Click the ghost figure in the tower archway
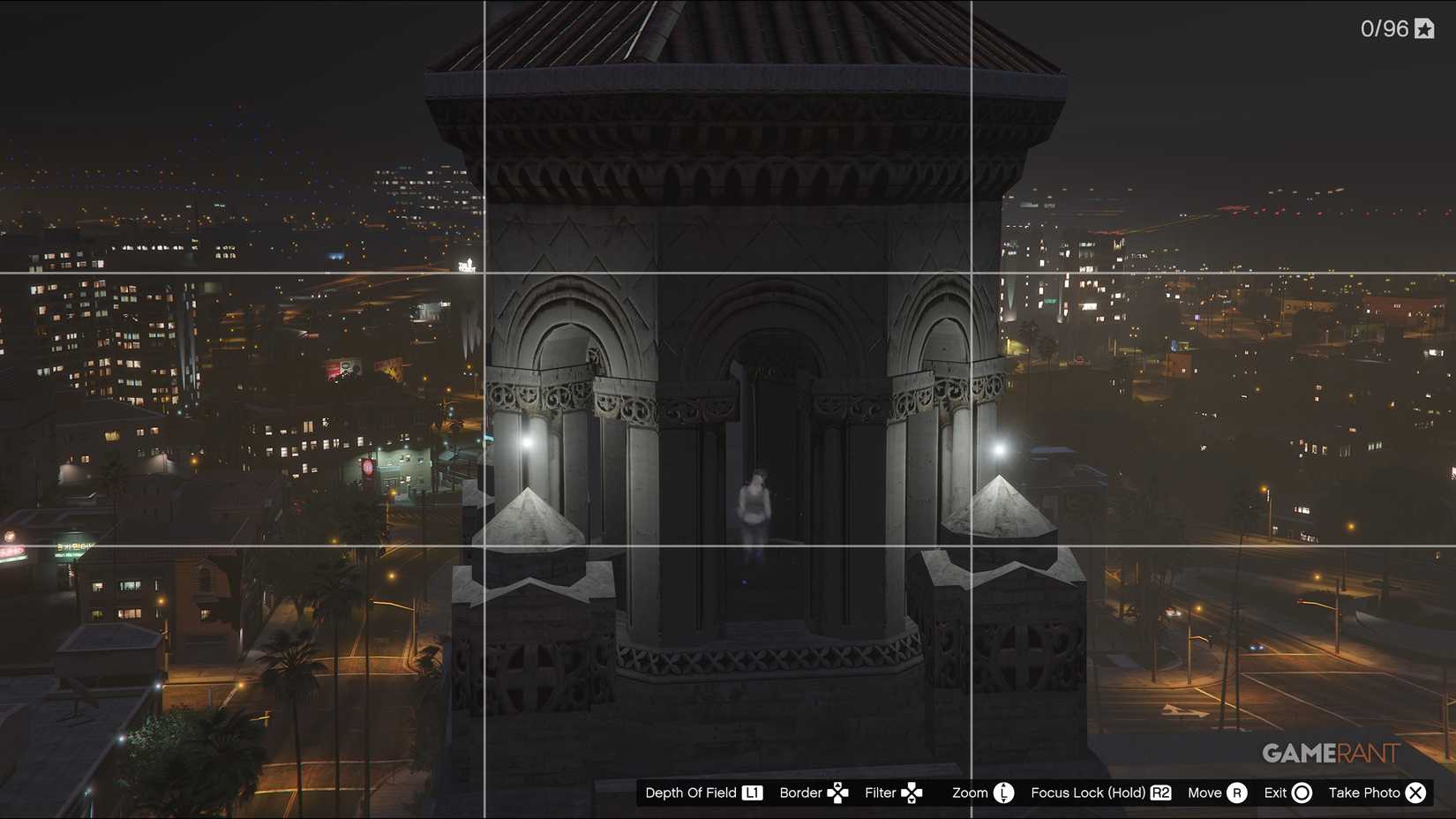Viewport: 1456px width, 819px height. pos(754,517)
